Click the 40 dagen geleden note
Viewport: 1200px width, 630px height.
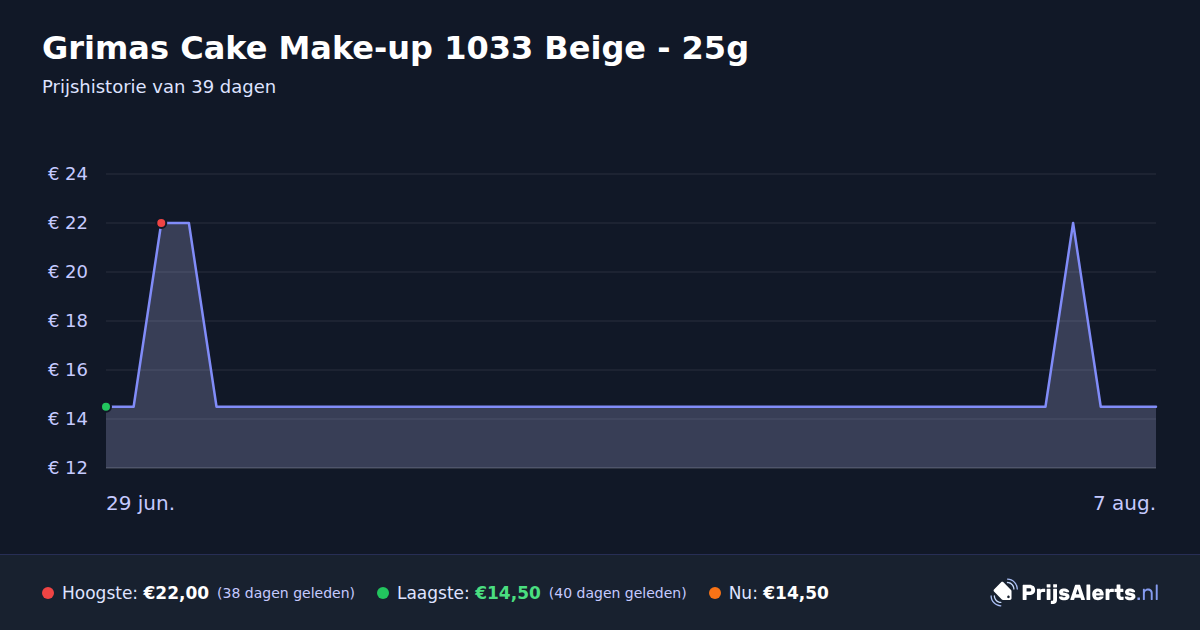tap(618, 593)
